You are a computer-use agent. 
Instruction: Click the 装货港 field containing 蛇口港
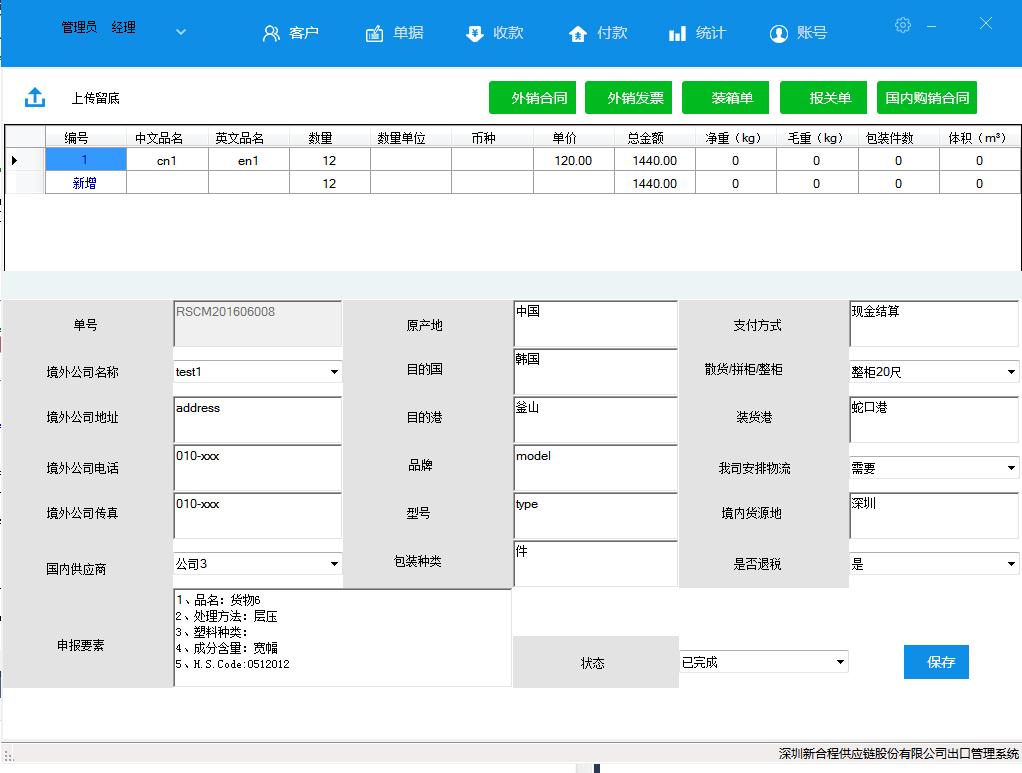click(934, 420)
